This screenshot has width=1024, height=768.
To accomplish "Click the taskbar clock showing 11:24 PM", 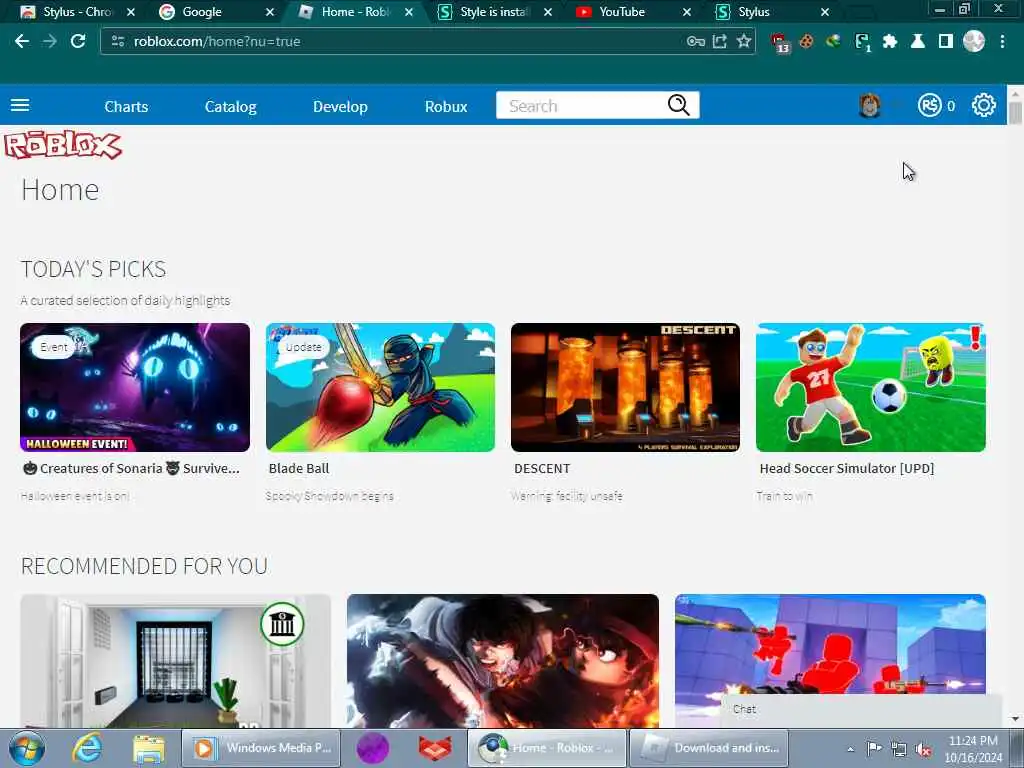I will (972, 741).
